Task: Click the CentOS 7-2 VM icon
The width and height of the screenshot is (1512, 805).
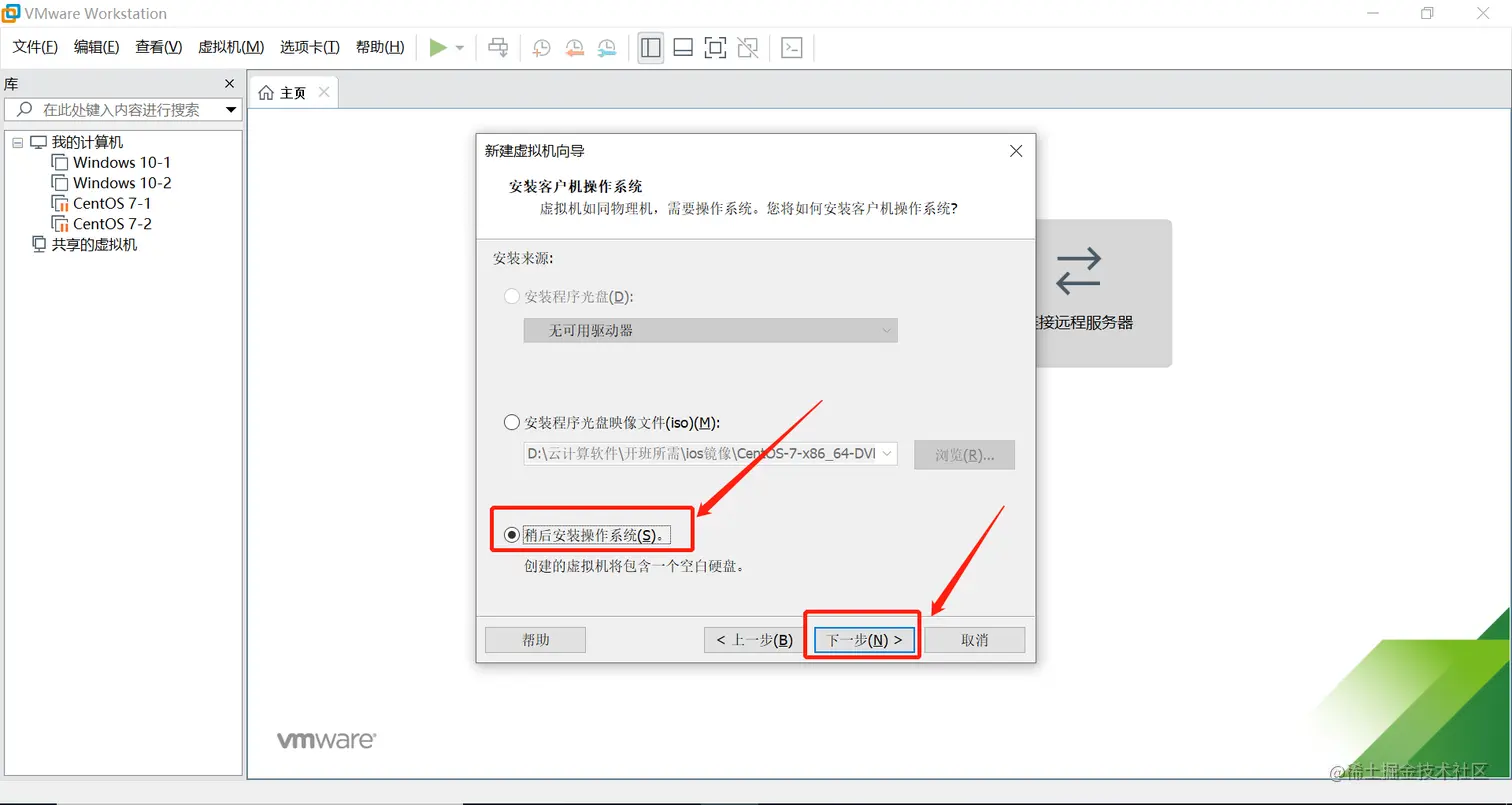Action: pyautogui.click(x=60, y=224)
